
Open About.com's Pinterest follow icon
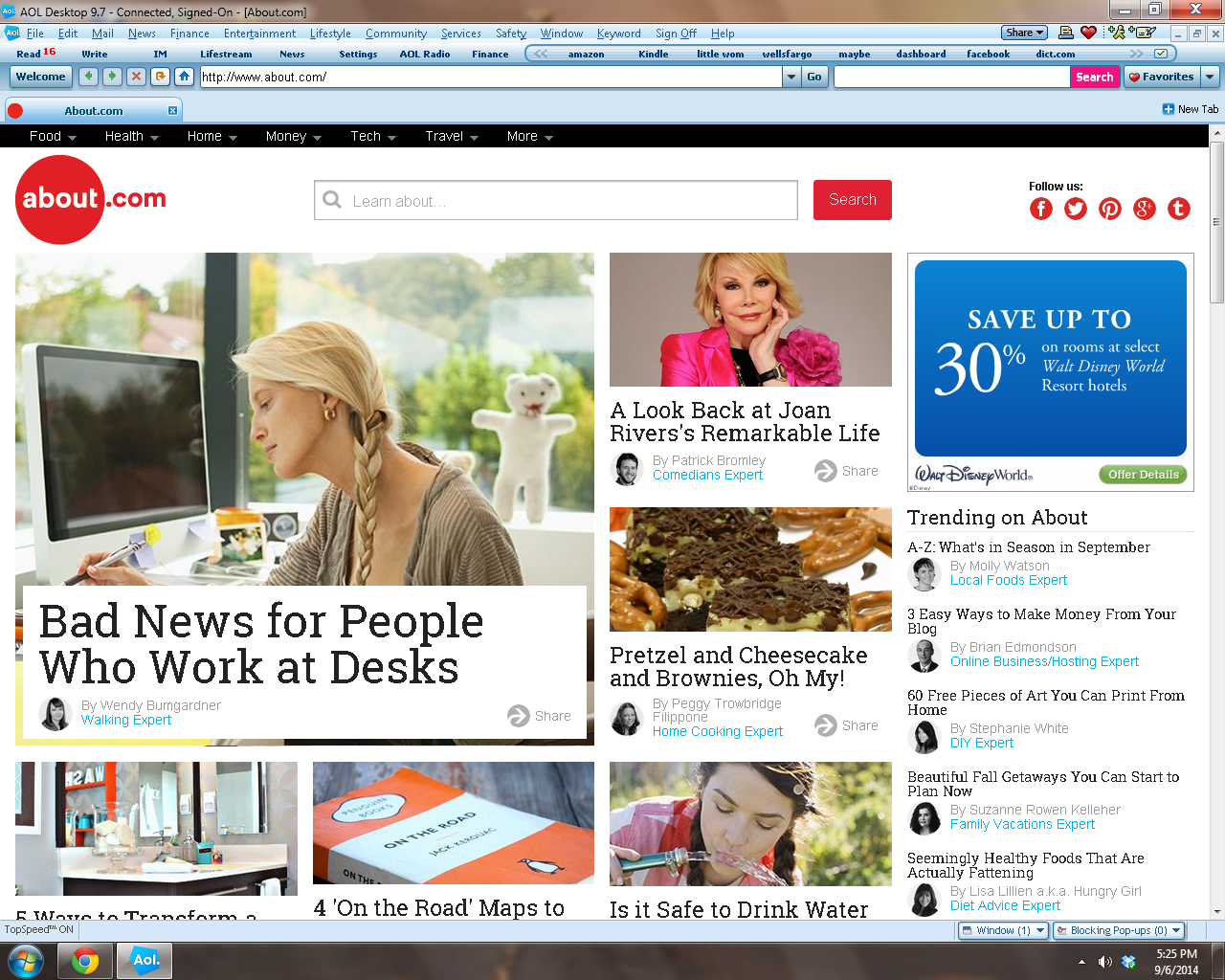tap(1110, 209)
